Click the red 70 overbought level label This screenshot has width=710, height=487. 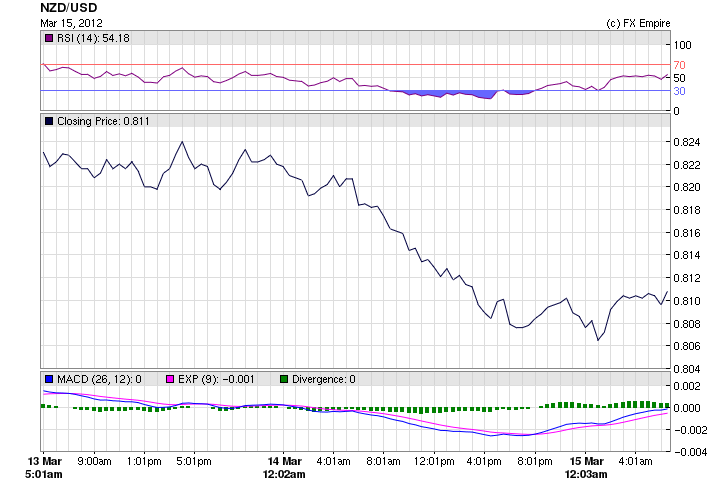[678, 65]
